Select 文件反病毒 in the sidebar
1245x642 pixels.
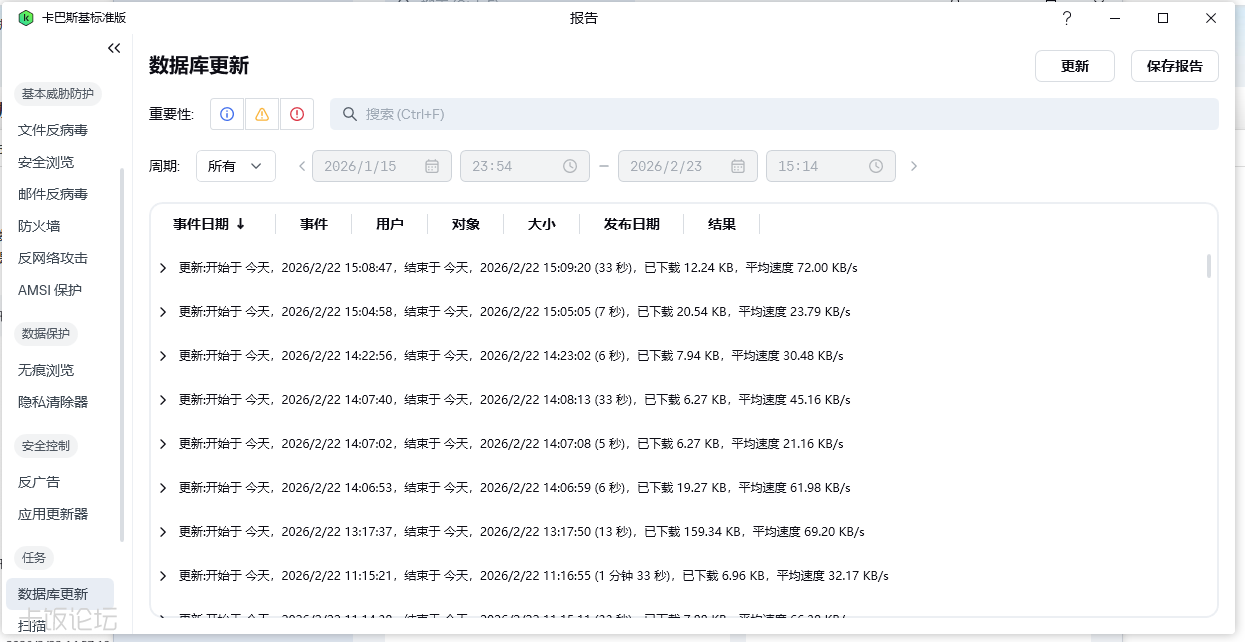click(53, 130)
